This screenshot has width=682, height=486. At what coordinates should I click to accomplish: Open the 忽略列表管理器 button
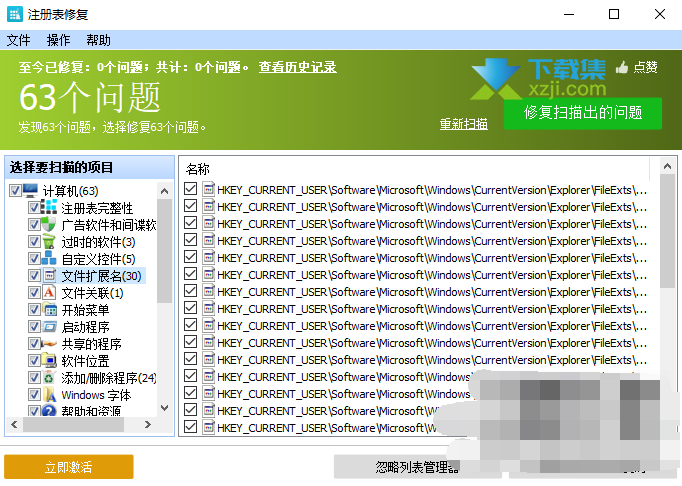tap(417, 467)
